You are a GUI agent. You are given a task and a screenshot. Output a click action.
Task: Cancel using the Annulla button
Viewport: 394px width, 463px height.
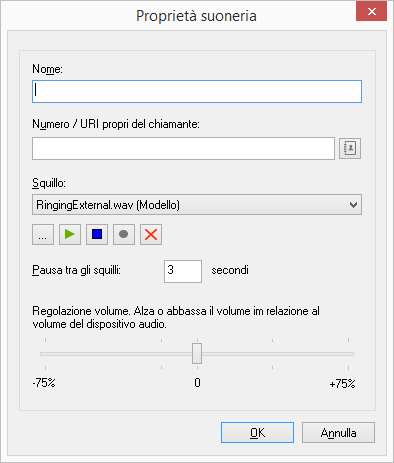[x=338, y=433]
